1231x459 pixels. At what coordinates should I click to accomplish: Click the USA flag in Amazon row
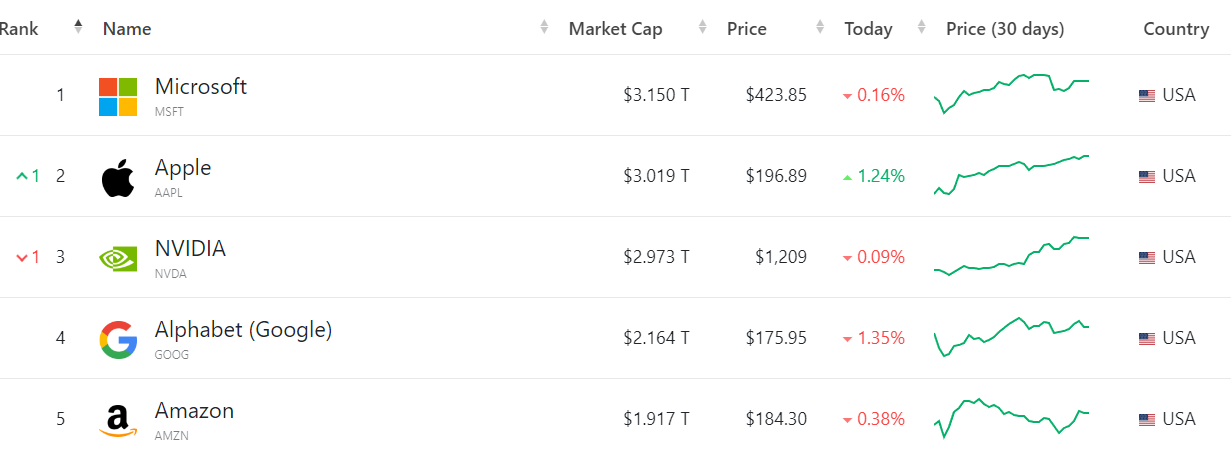(x=1147, y=420)
